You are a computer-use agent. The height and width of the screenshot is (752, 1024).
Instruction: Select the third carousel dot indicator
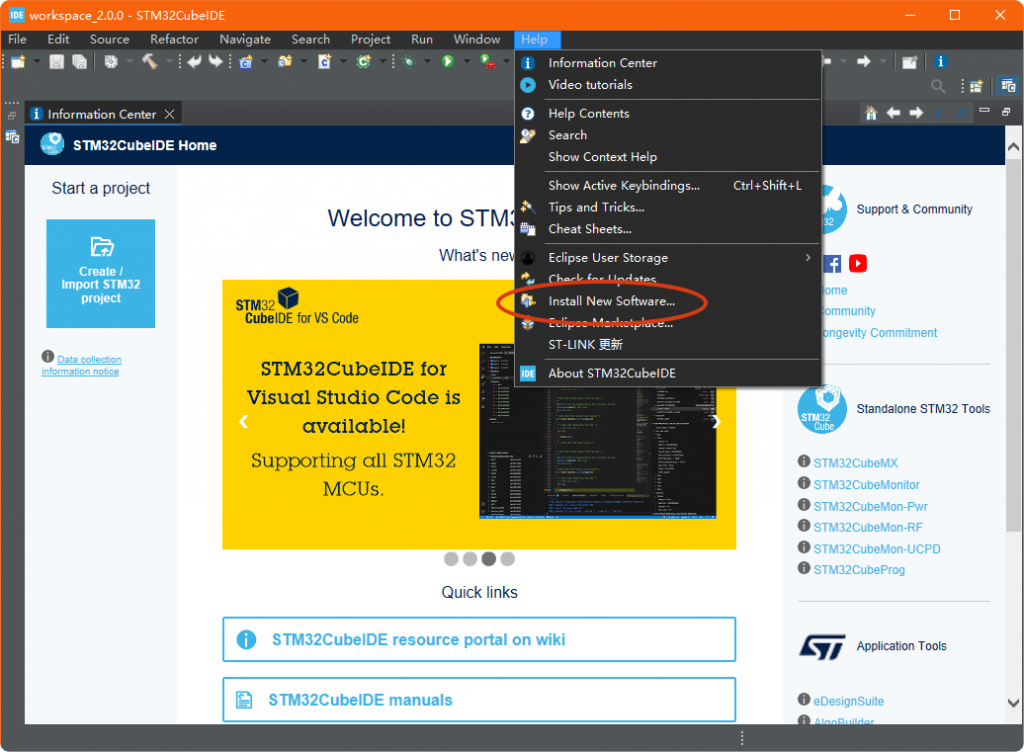coord(488,559)
